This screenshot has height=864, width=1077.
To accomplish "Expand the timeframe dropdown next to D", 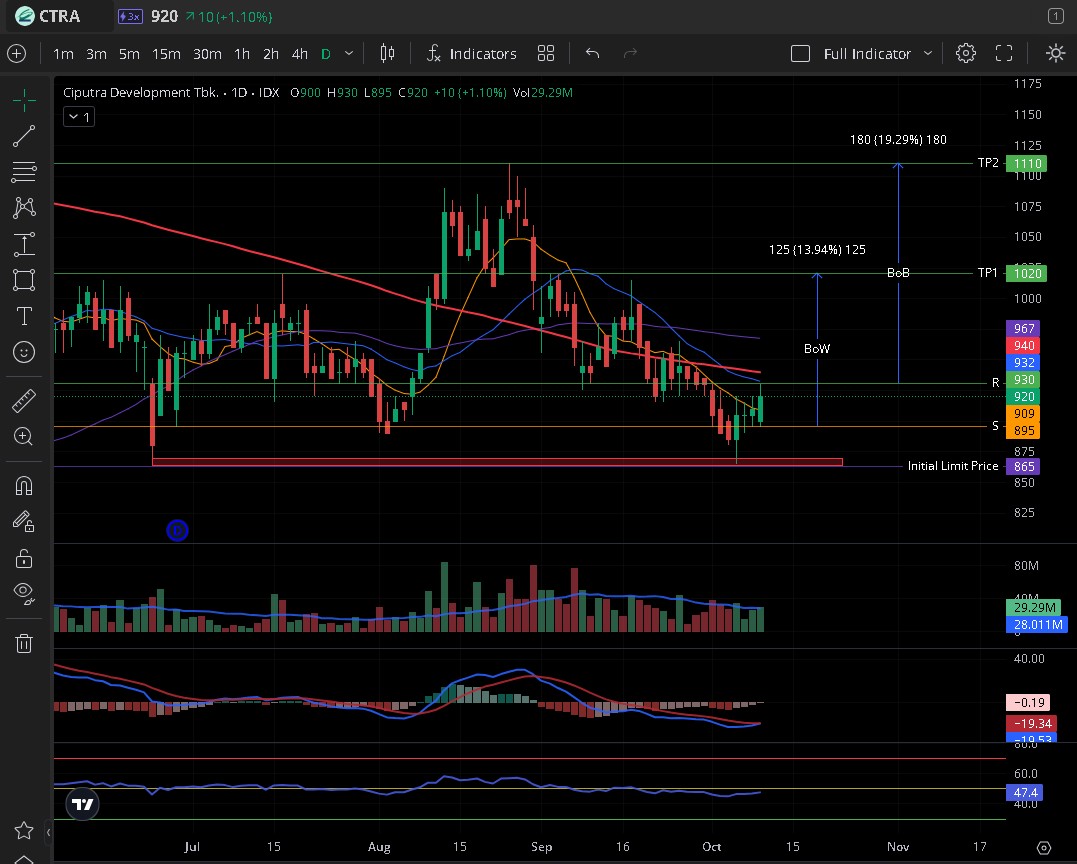I will tap(349, 54).
